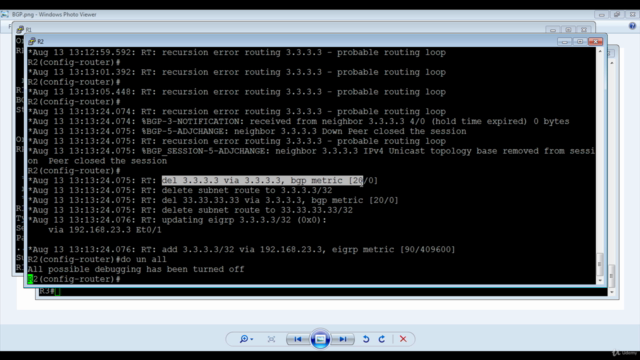Image resolution: width=640 pixels, height=360 pixels.
Task: Click 'add 3.3.3.3/32 via 192.168.23.3' line
Action: pos(242,249)
